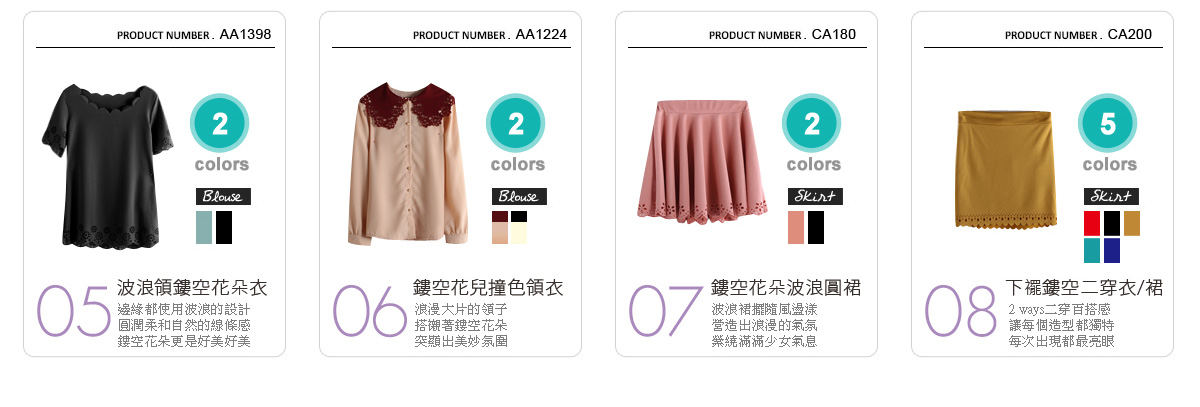Viewport: 1200px width, 407px height.
Task: Select the teal swatch for CA200 skirt
Action: [1092, 250]
